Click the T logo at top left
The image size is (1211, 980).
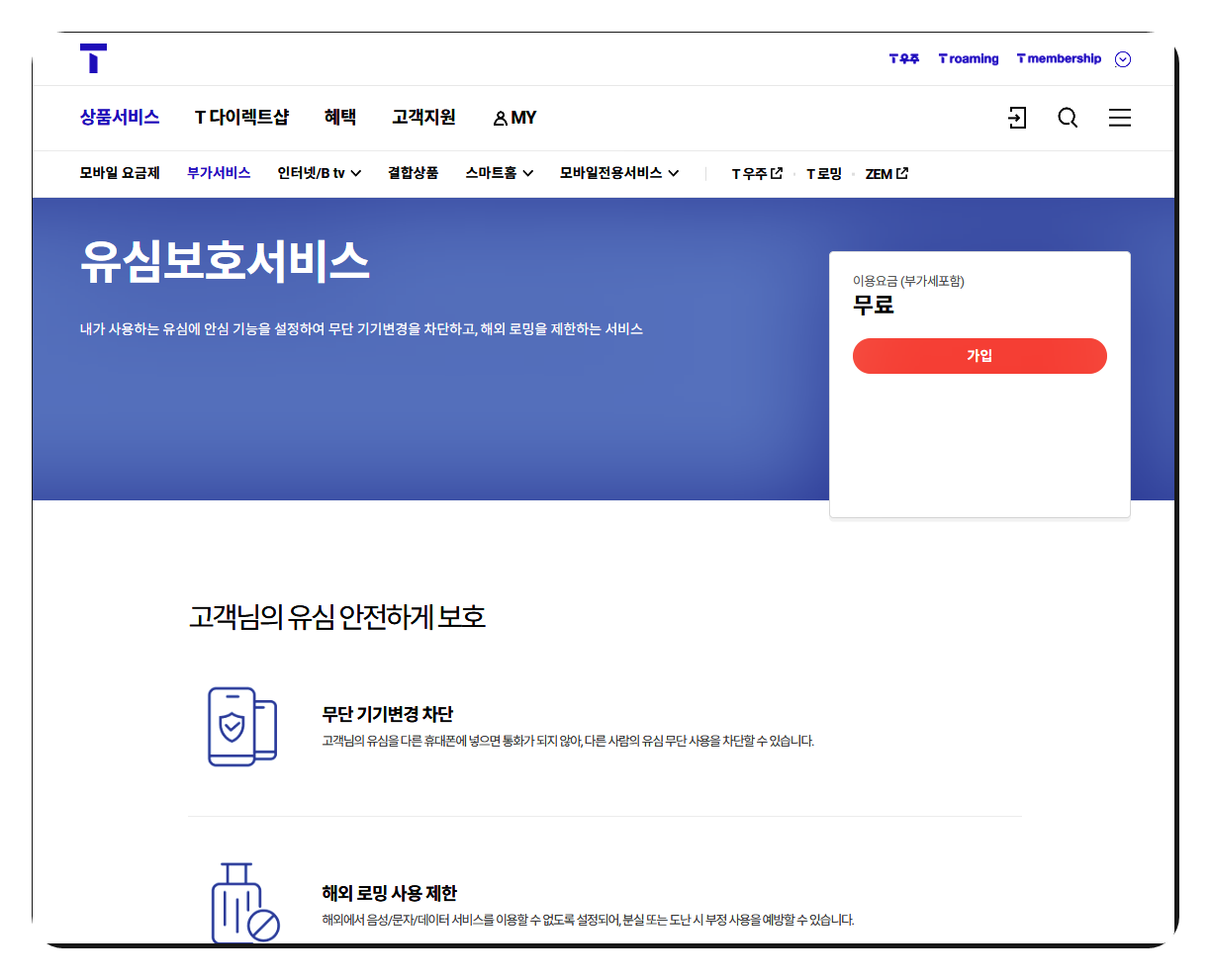93,58
